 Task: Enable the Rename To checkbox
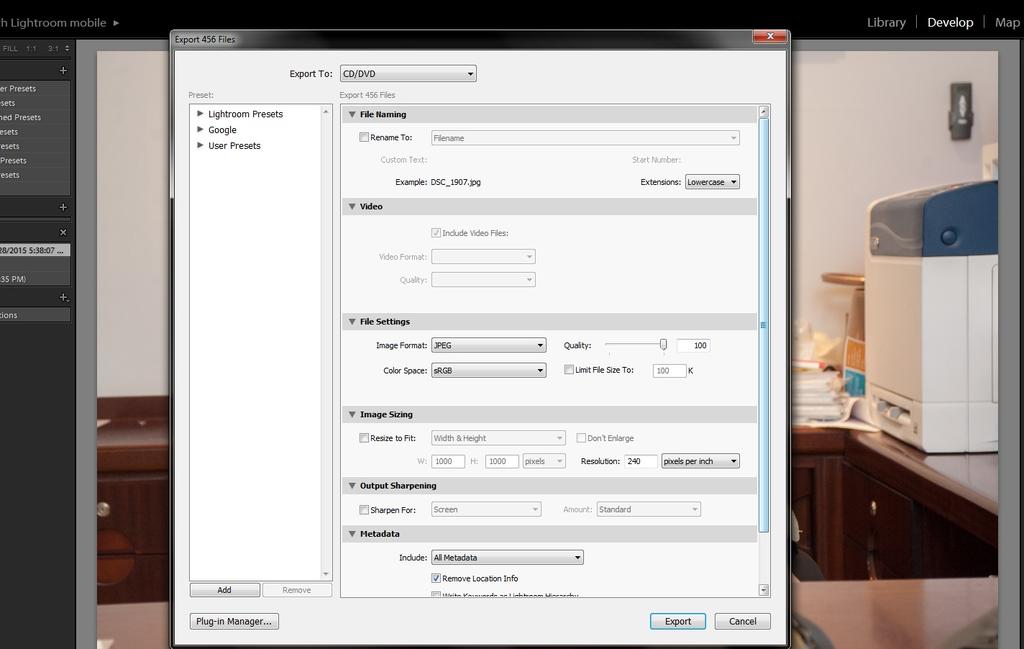tap(364, 137)
